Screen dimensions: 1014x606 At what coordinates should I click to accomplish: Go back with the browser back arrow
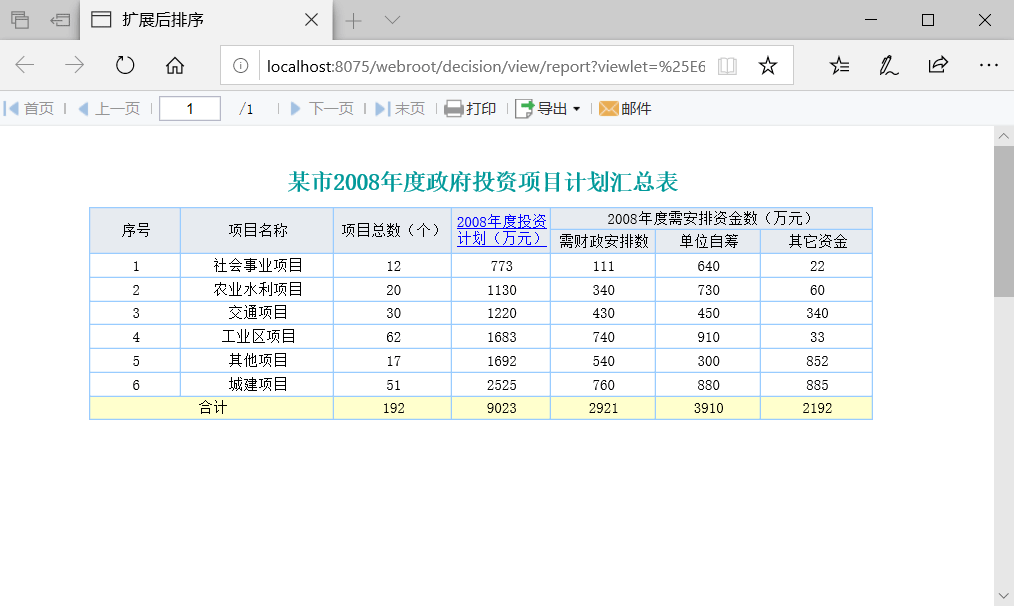click(x=25, y=65)
